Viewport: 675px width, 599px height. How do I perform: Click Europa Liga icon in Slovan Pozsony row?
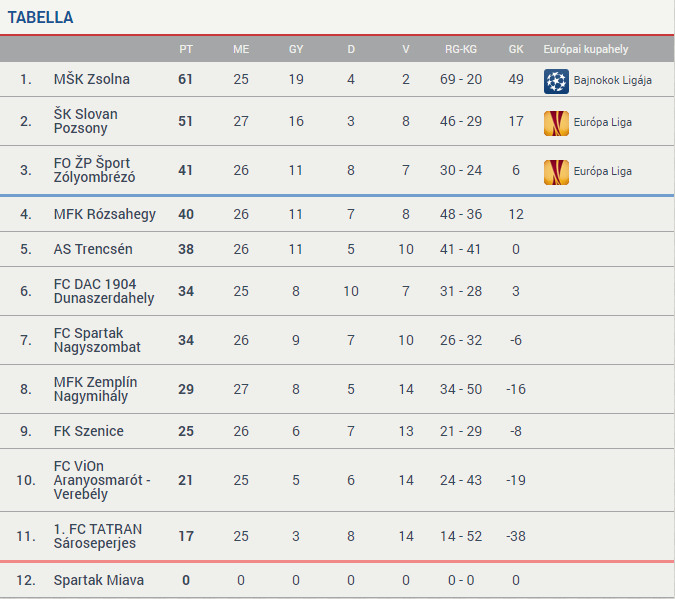556,122
